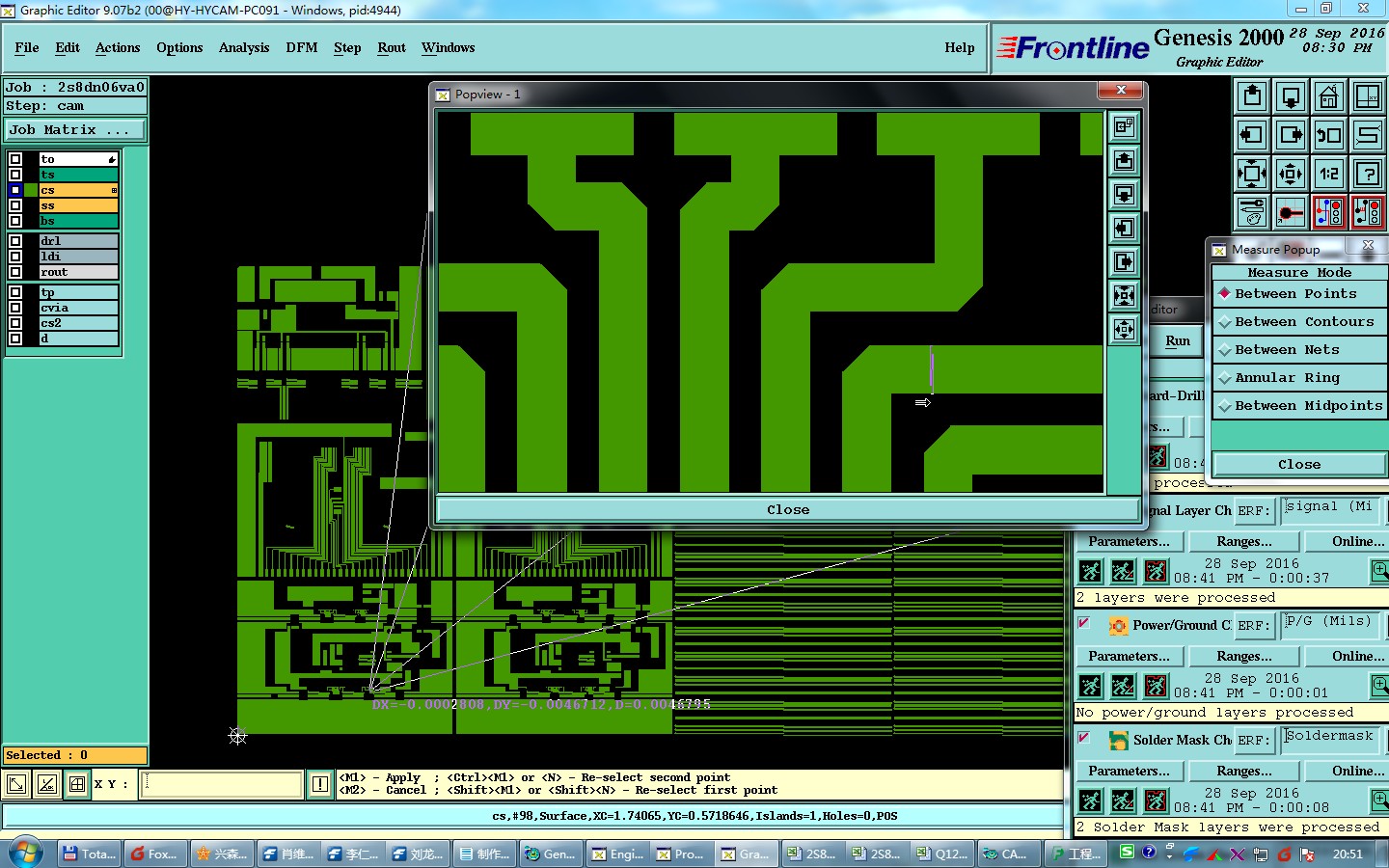The image size is (1389, 868).
Task: Click the zoom out icon with outward arrows
Action: 1252,174
